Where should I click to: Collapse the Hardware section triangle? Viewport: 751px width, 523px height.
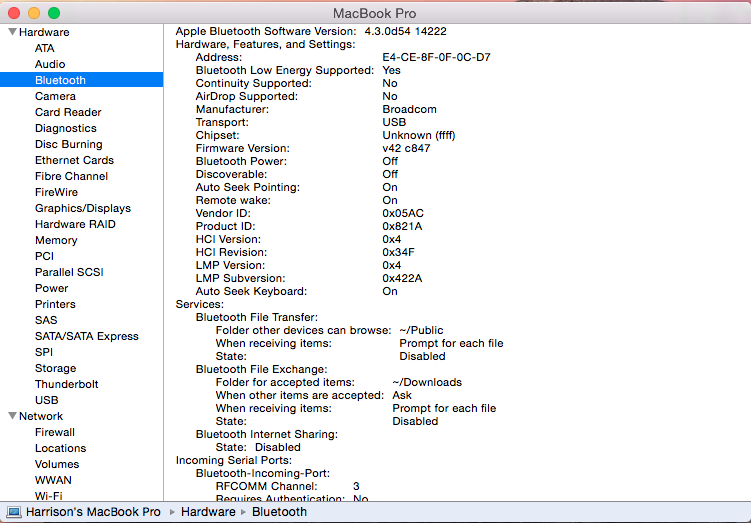[x=12, y=32]
